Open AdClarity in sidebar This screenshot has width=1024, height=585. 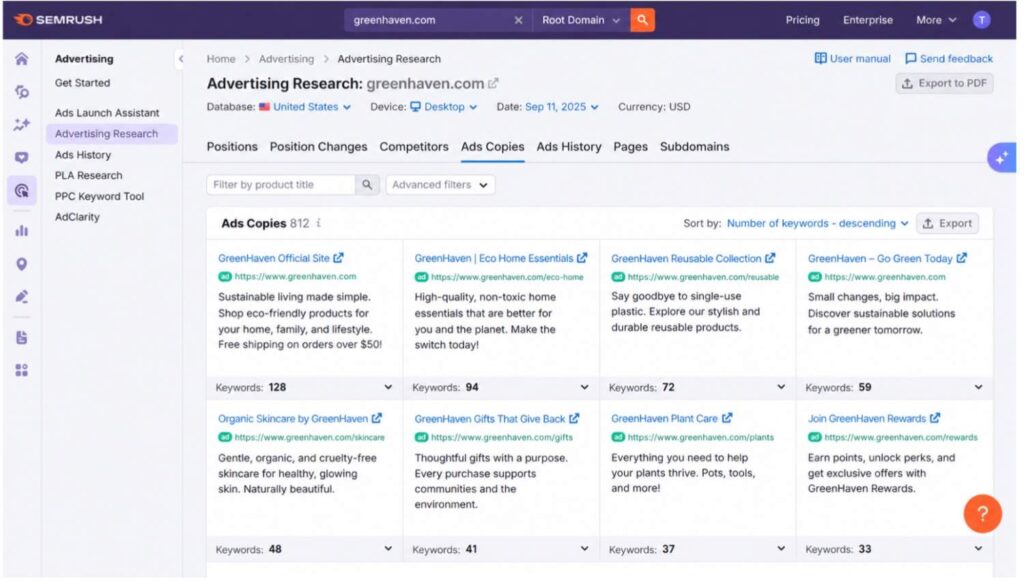pos(77,217)
